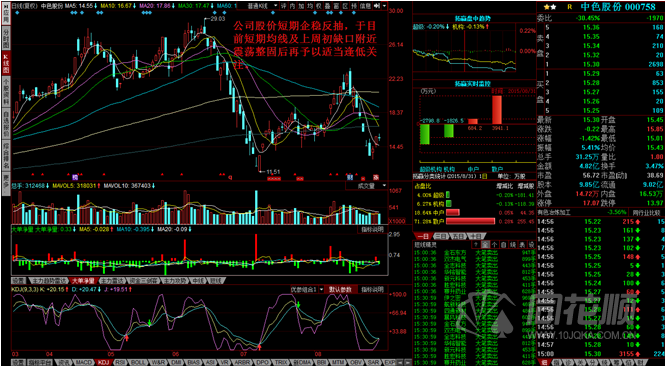Click the red 散户 bar in 点盘比

[471, 221]
